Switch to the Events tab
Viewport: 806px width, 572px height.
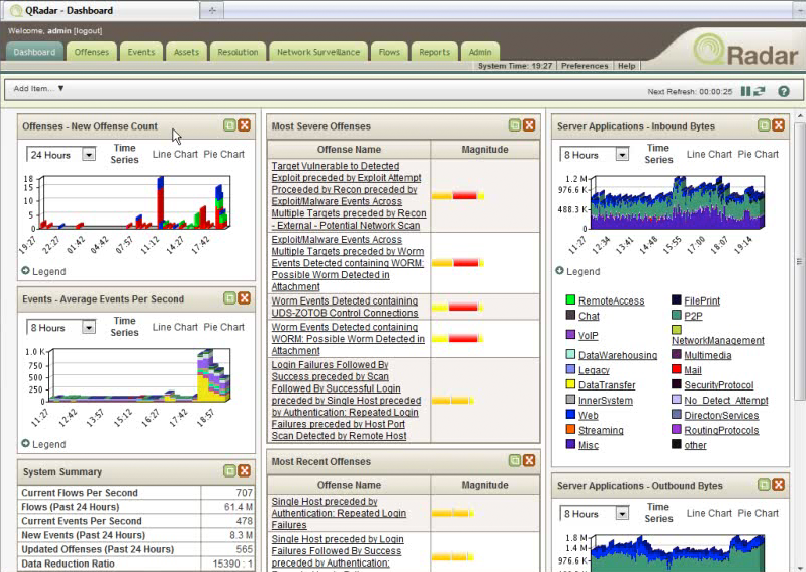[x=141, y=52]
